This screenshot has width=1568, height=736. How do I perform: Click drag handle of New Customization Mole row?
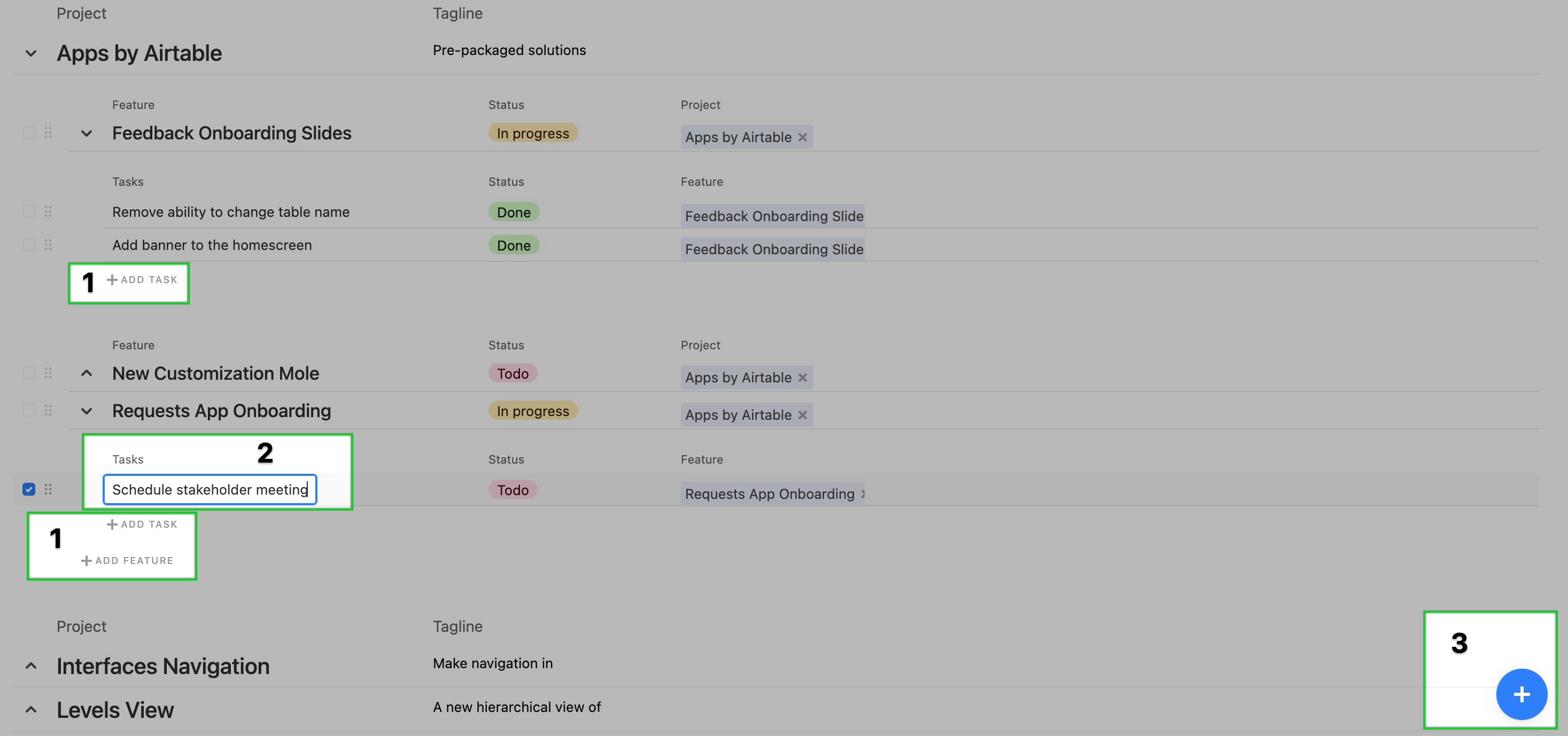tap(48, 373)
